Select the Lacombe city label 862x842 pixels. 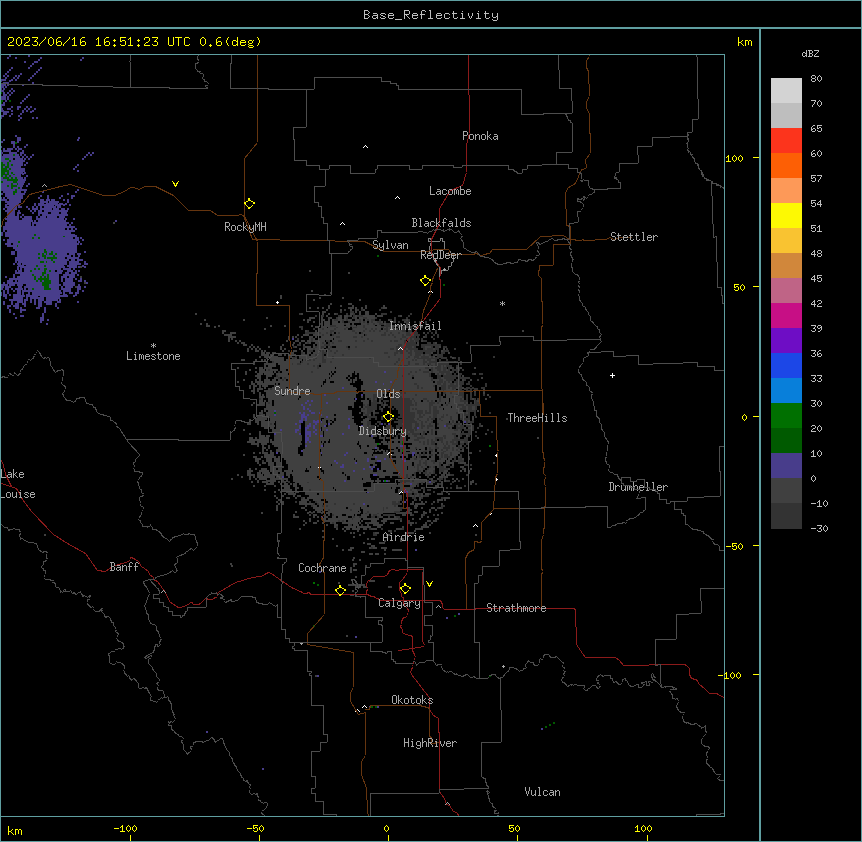tap(450, 191)
